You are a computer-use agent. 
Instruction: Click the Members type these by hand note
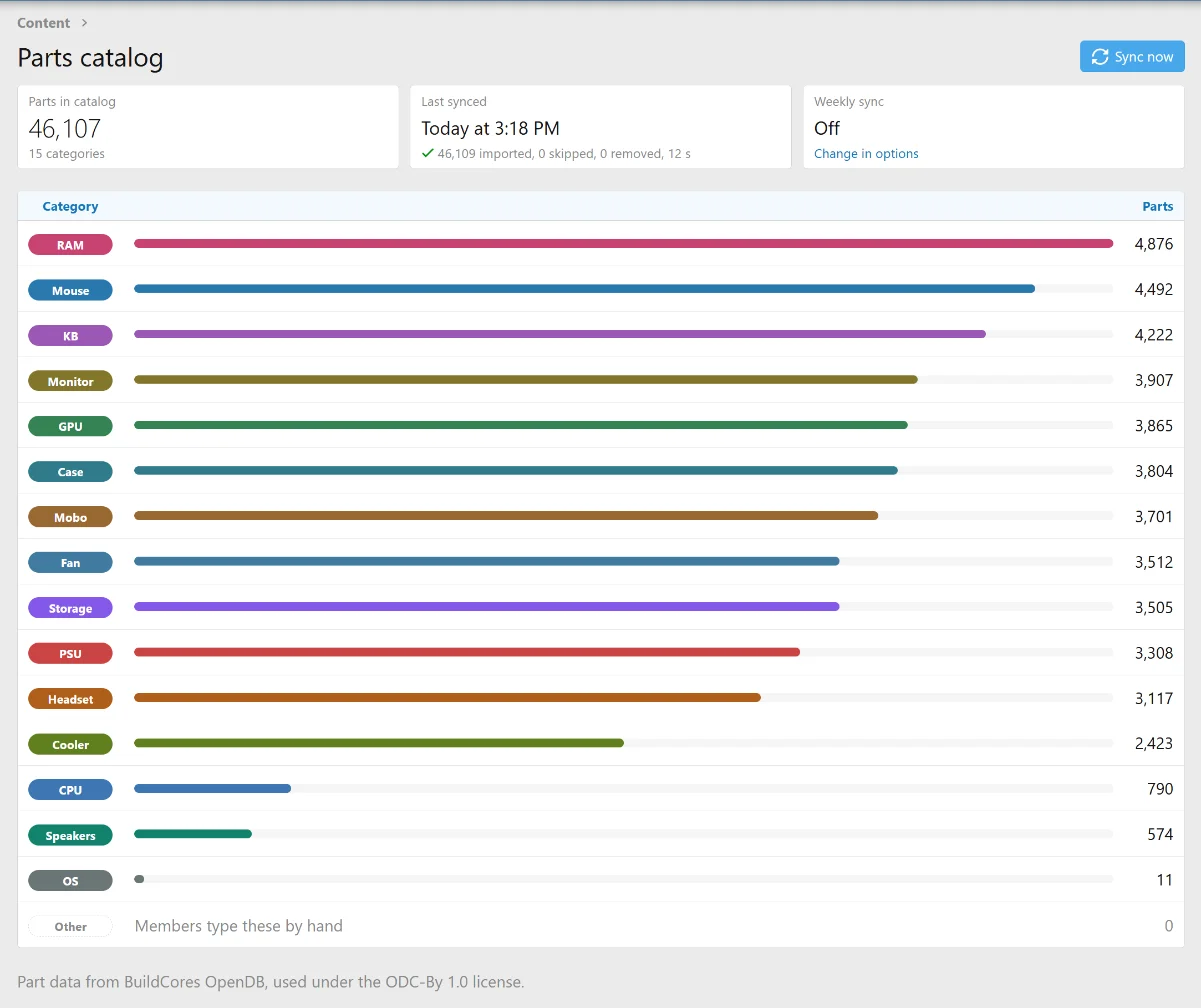pos(239,926)
